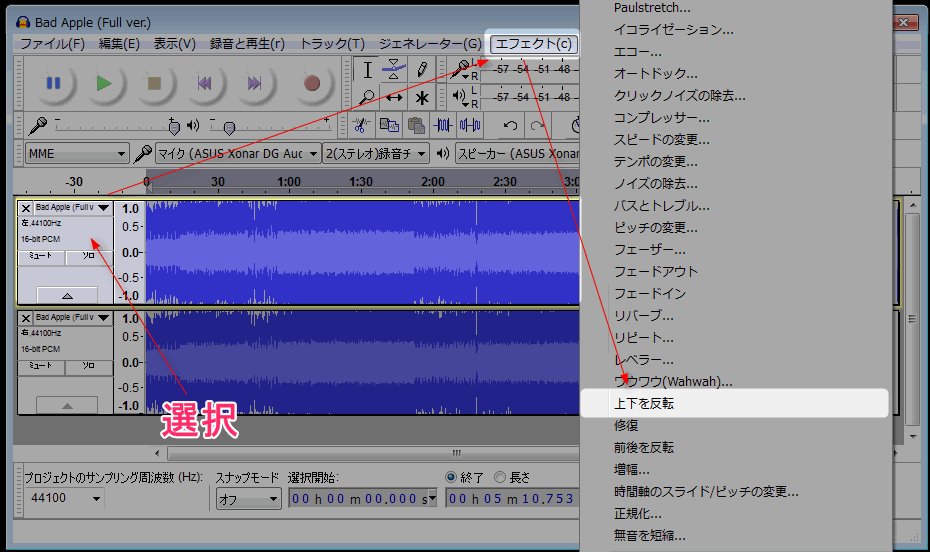Click the Pause transport button
The height and width of the screenshot is (552, 930).
(53, 84)
